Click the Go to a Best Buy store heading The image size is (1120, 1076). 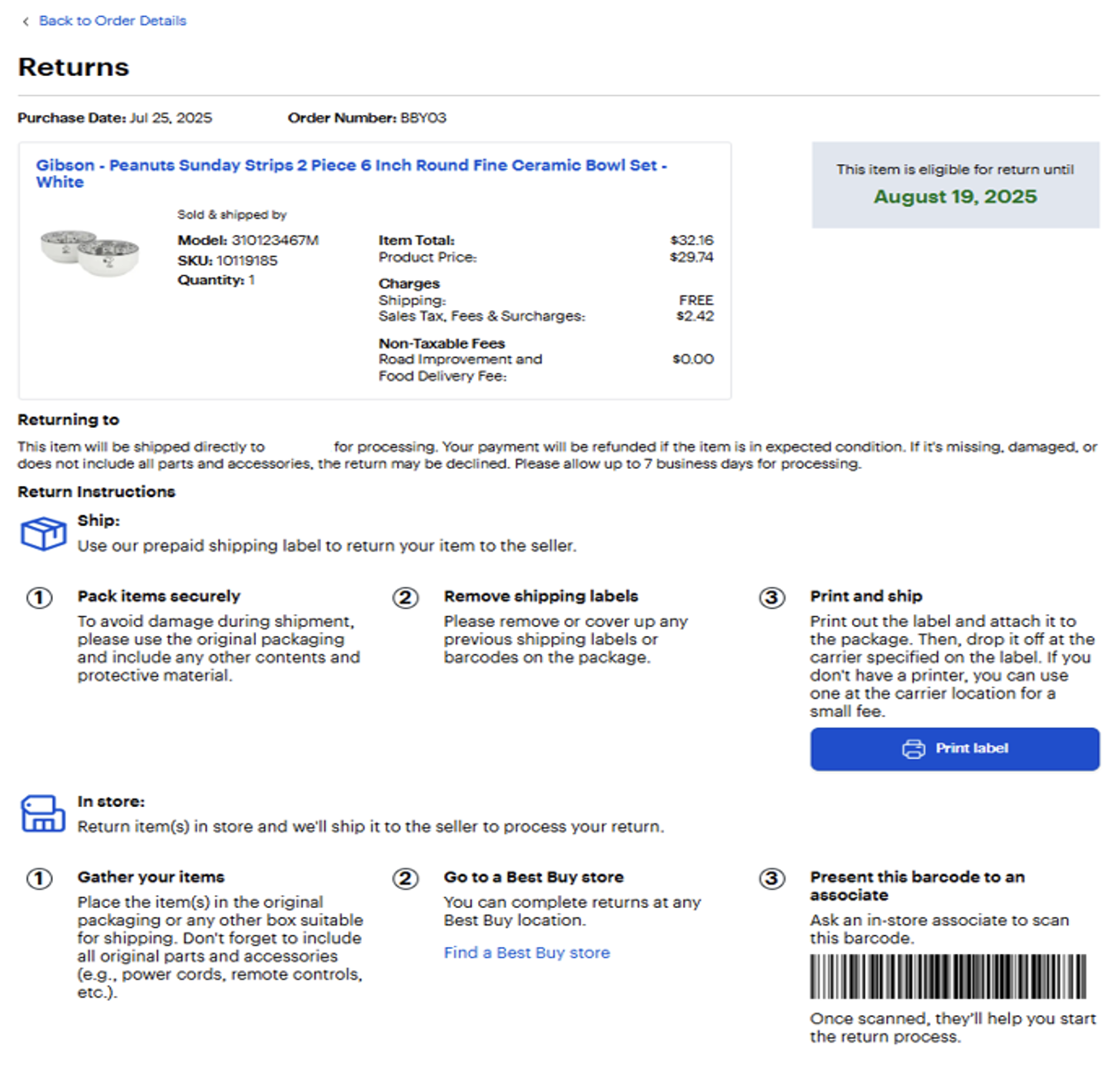(x=534, y=877)
